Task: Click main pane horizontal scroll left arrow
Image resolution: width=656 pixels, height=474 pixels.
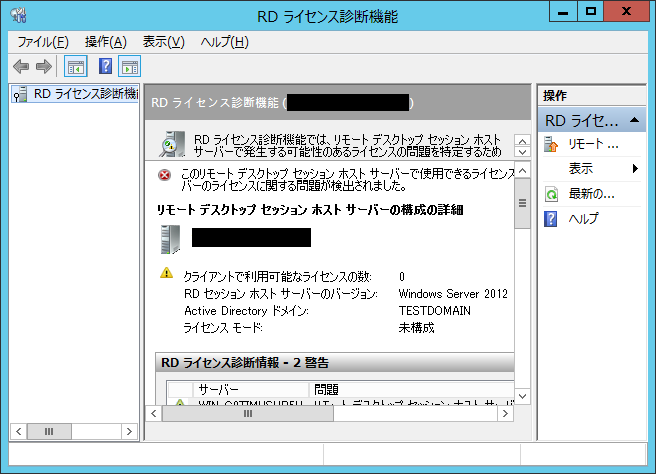Action: point(154,414)
